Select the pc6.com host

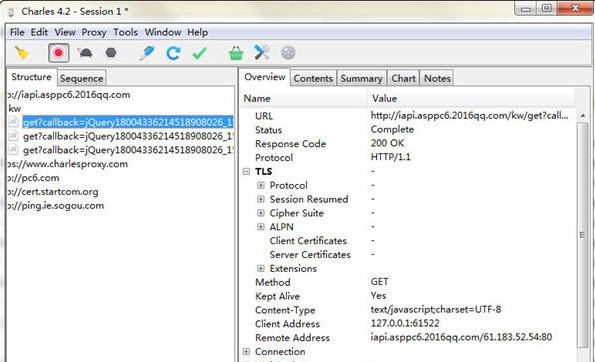point(33,178)
